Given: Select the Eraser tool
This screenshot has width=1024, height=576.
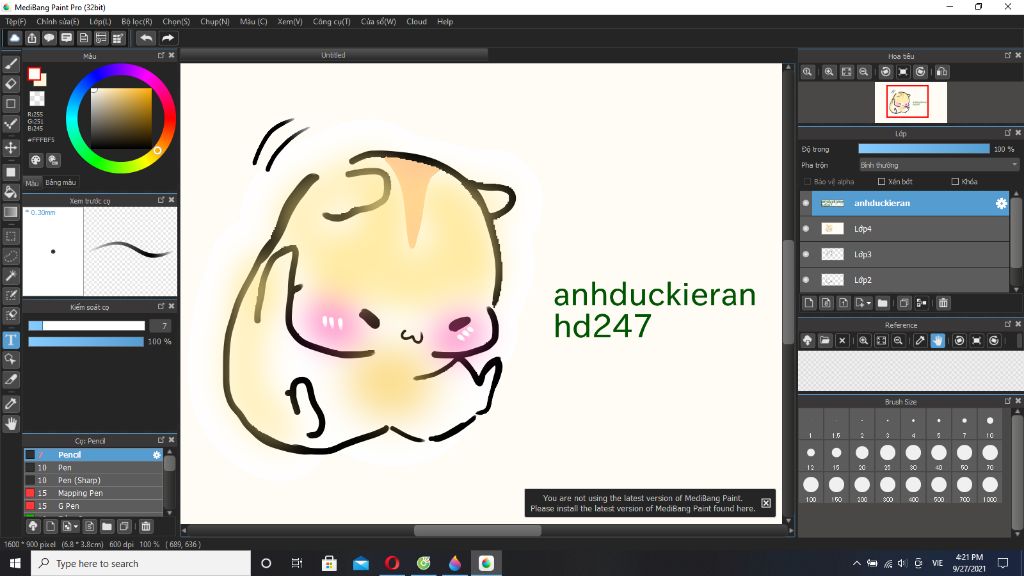Looking at the screenshot, I should 11,84.
